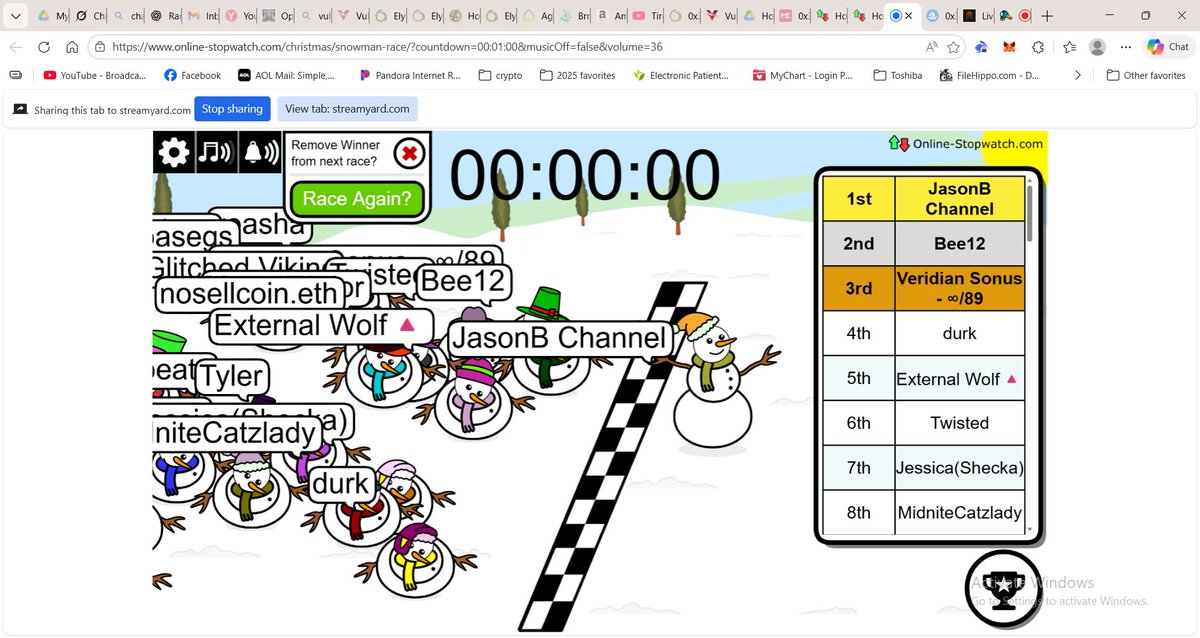Close the active stopwatch tab
Image resolution: width=1200 pixels, height=638 pixels.
click(909, 17)
